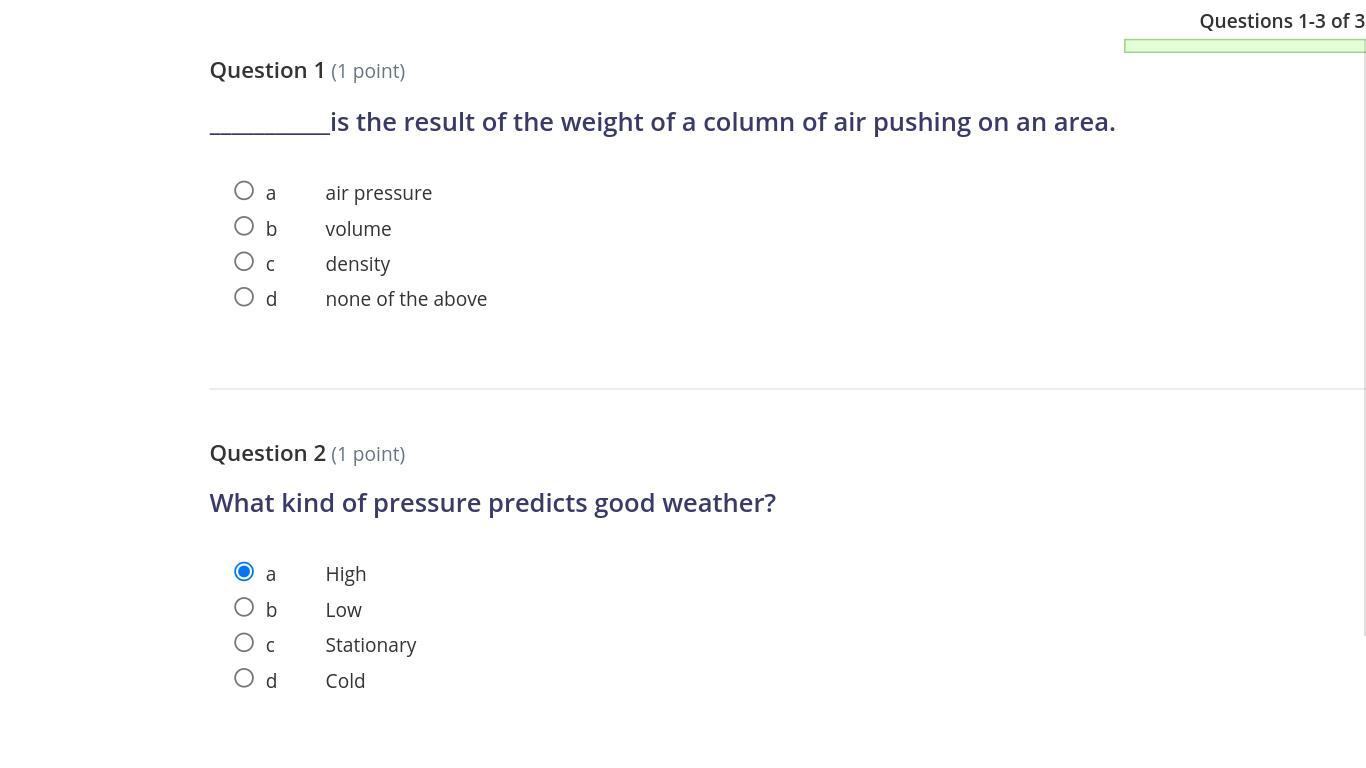Click the 'Cold' answer label
Viewport: 1366px width, 768px height.
(345, 681)
